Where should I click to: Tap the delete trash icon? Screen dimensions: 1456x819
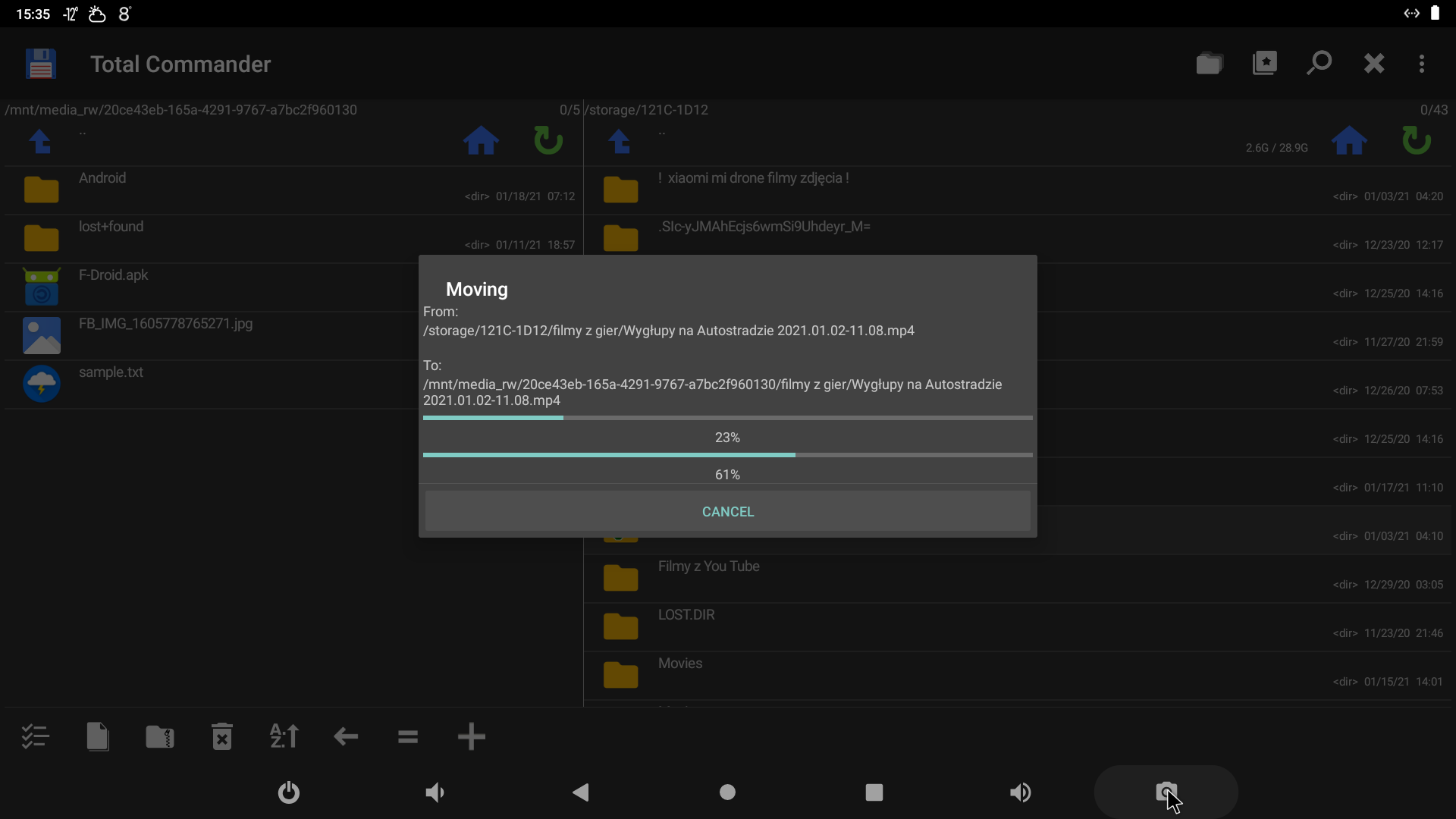coord(222,736)
